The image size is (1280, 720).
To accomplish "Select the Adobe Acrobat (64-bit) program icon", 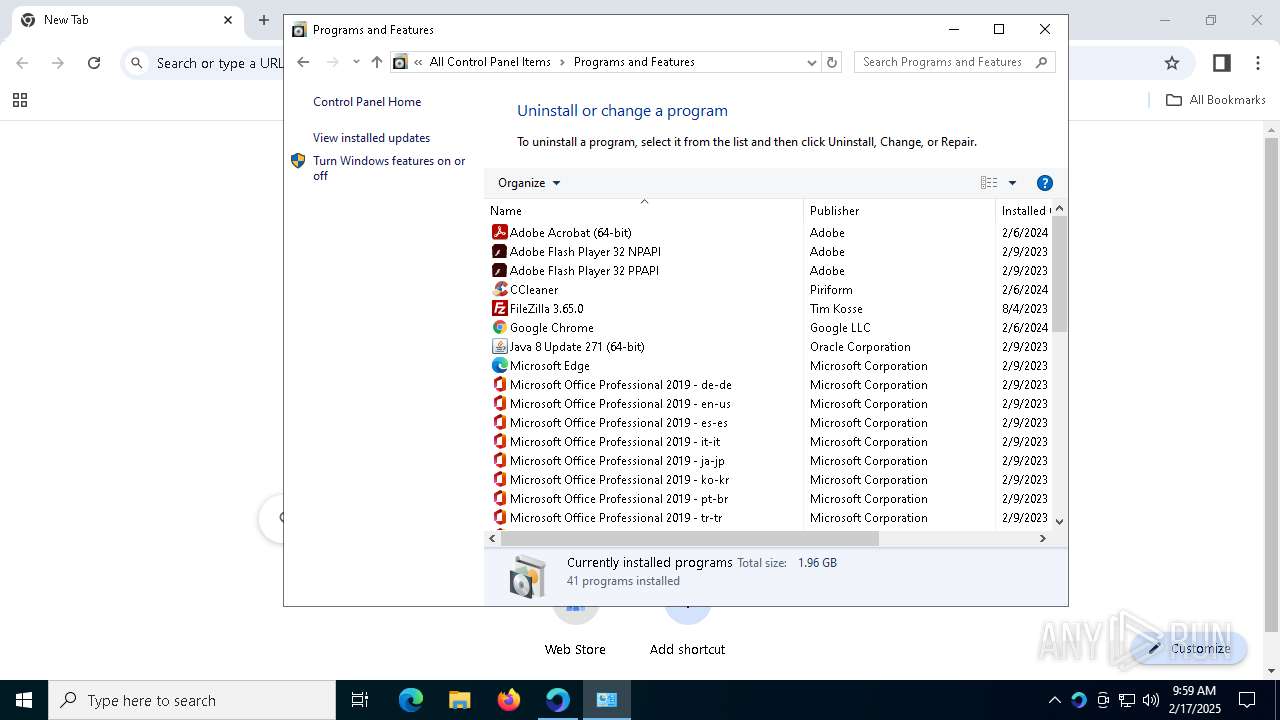I will click(x=500, y=232).
